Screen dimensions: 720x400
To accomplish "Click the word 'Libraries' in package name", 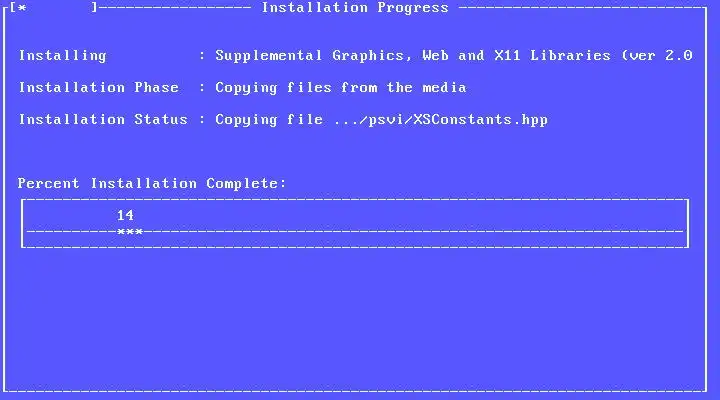I will pyautogui.click(x=570, y=56).
